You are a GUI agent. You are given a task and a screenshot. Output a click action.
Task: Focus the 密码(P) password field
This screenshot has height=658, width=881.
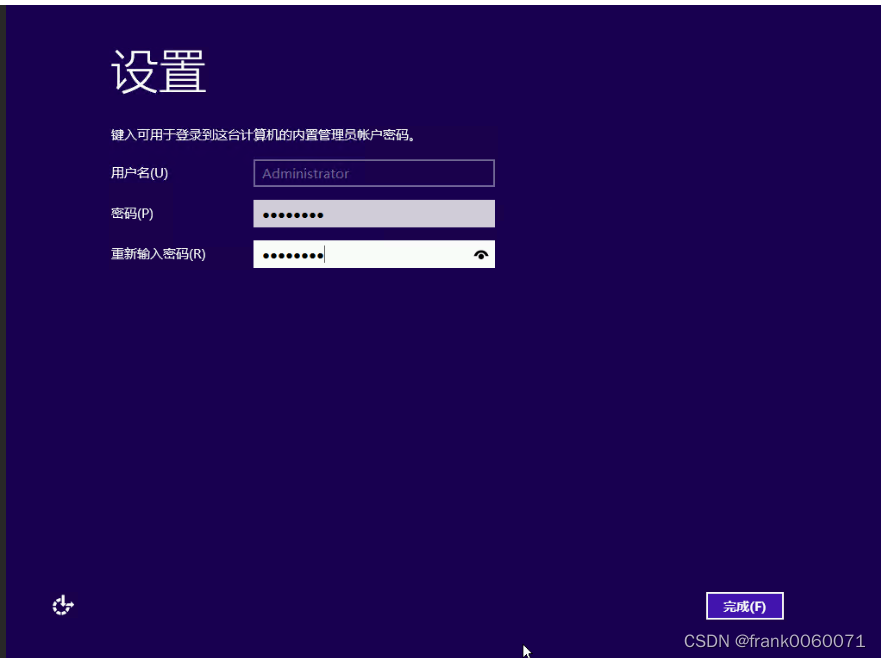tap(374, 214)
